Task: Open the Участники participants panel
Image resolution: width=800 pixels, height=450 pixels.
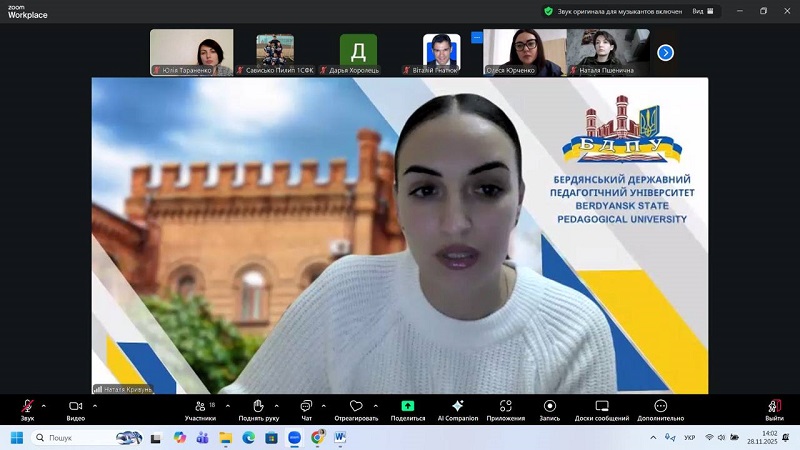Action: 200,408
